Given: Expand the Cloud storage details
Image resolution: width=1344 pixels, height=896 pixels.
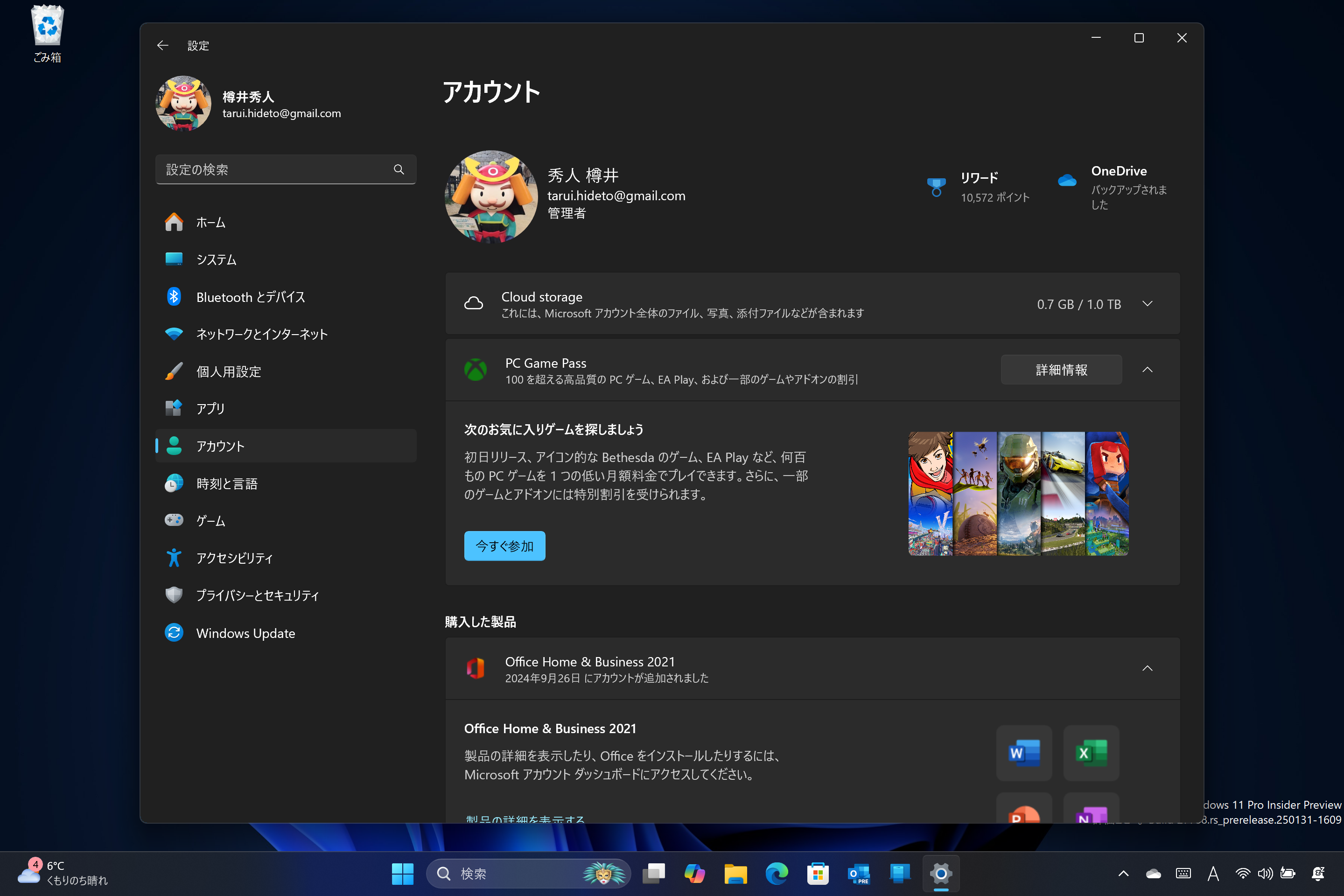Looking at the screenshot, I should [1148, 303].
